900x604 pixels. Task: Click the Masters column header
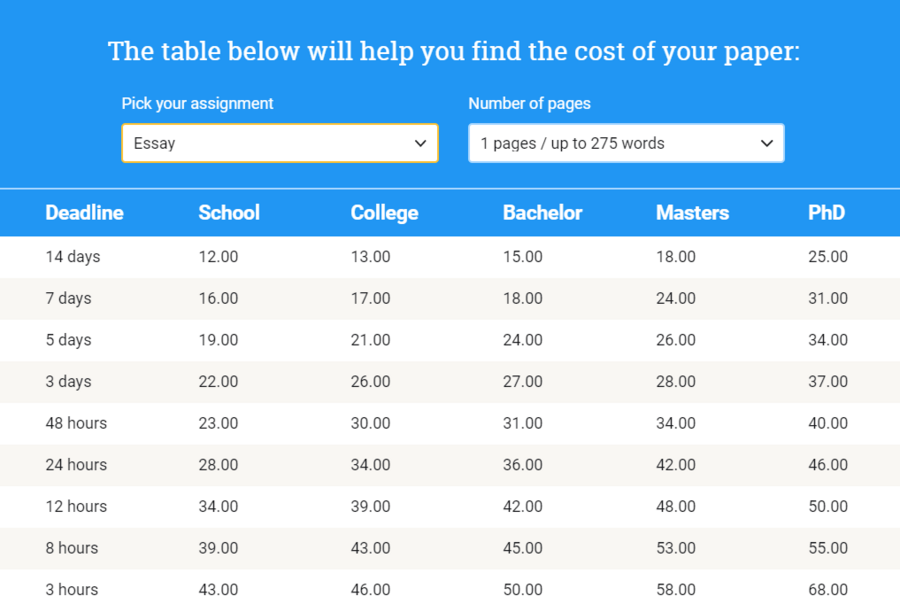click(692, 213)
